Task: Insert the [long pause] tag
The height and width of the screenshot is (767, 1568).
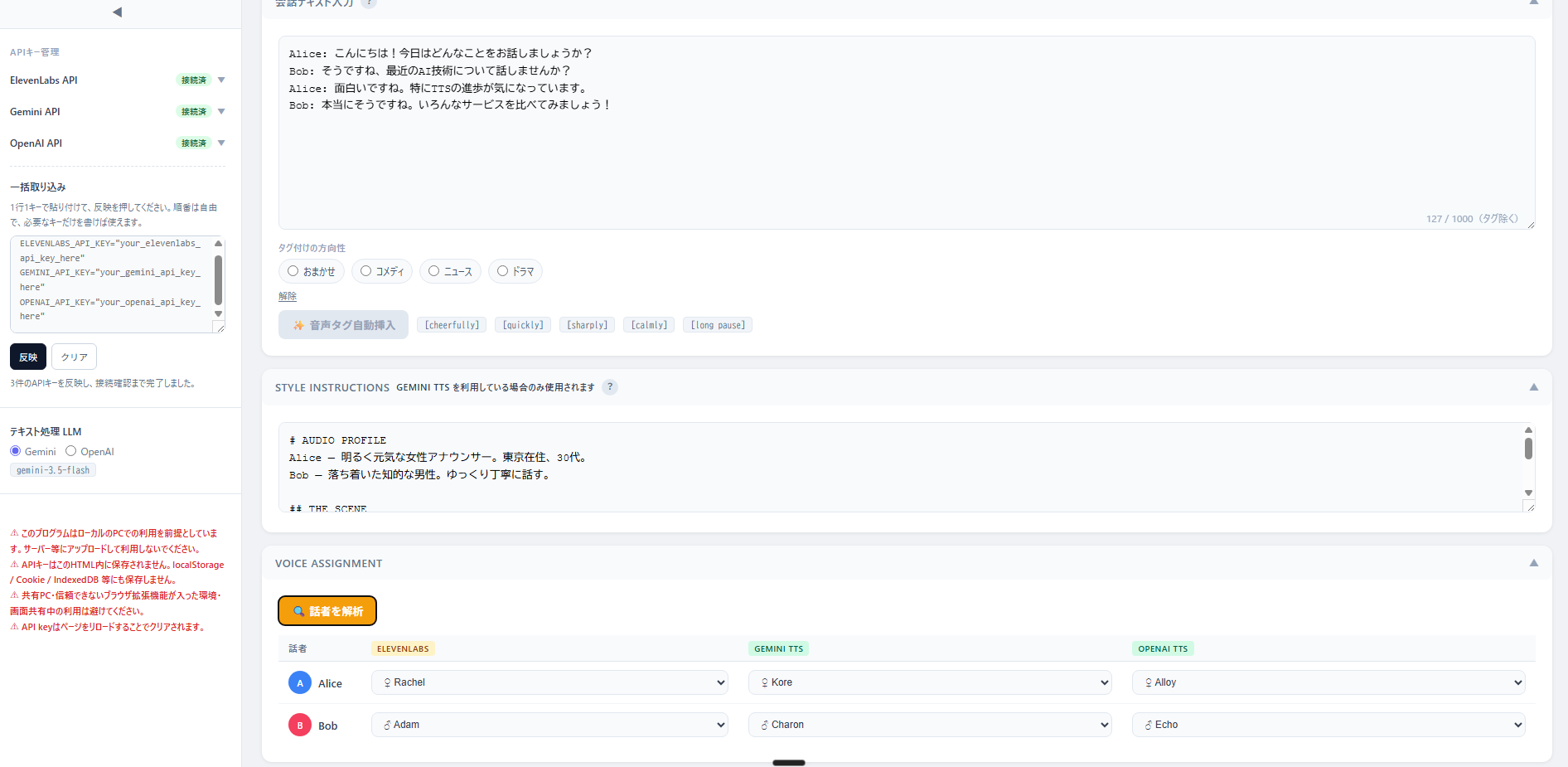Action: pos(718,325)
